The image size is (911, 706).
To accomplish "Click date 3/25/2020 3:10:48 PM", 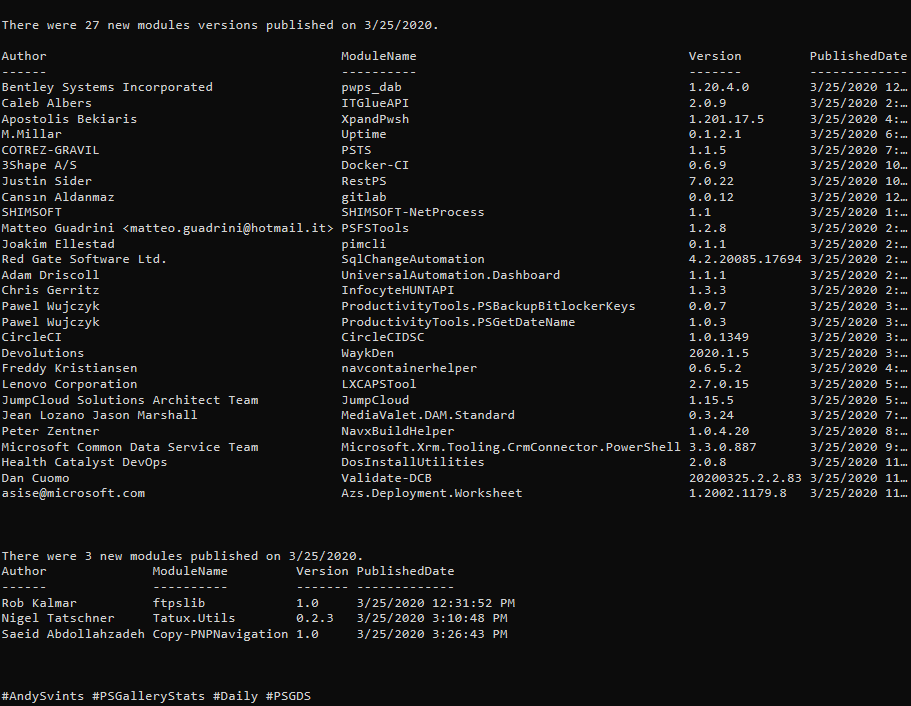I will click(432, 618).
